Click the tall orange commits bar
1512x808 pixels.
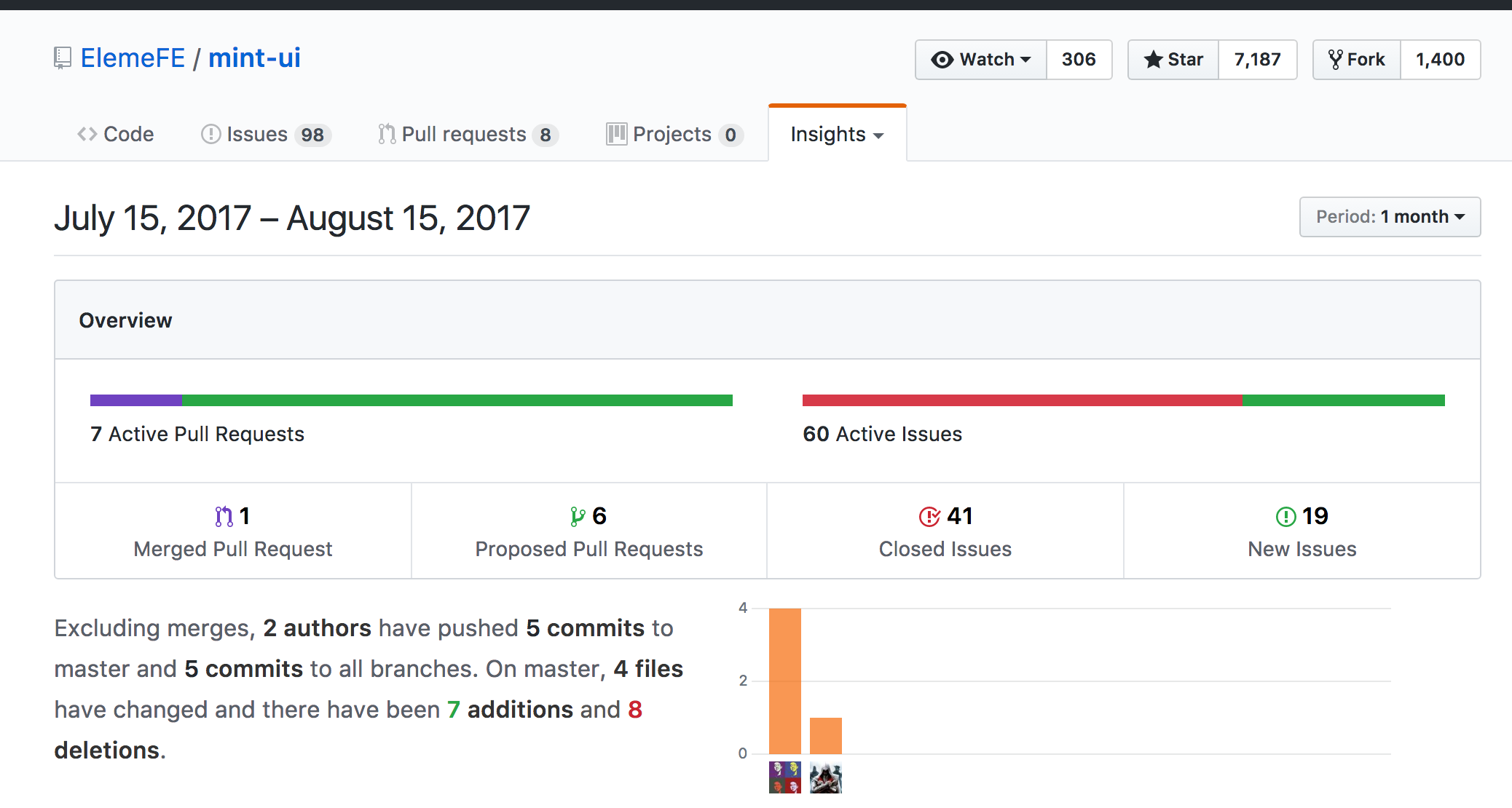coord(785,681)
